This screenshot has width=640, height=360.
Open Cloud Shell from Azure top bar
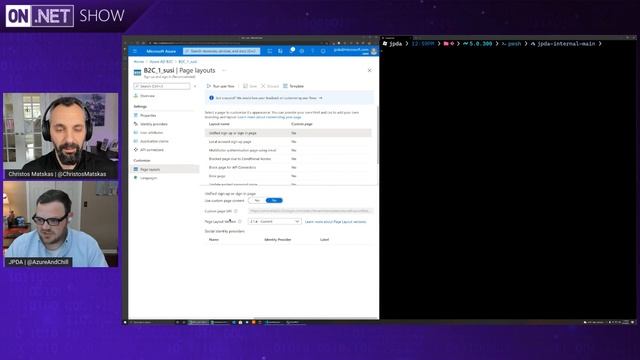coord(270,51)
